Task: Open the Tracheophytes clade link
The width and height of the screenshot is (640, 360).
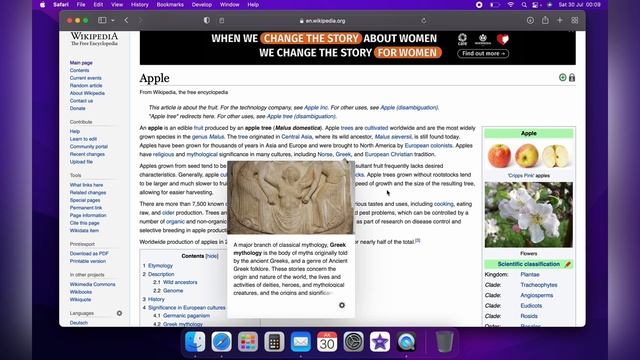Action: tap(539, 285)
